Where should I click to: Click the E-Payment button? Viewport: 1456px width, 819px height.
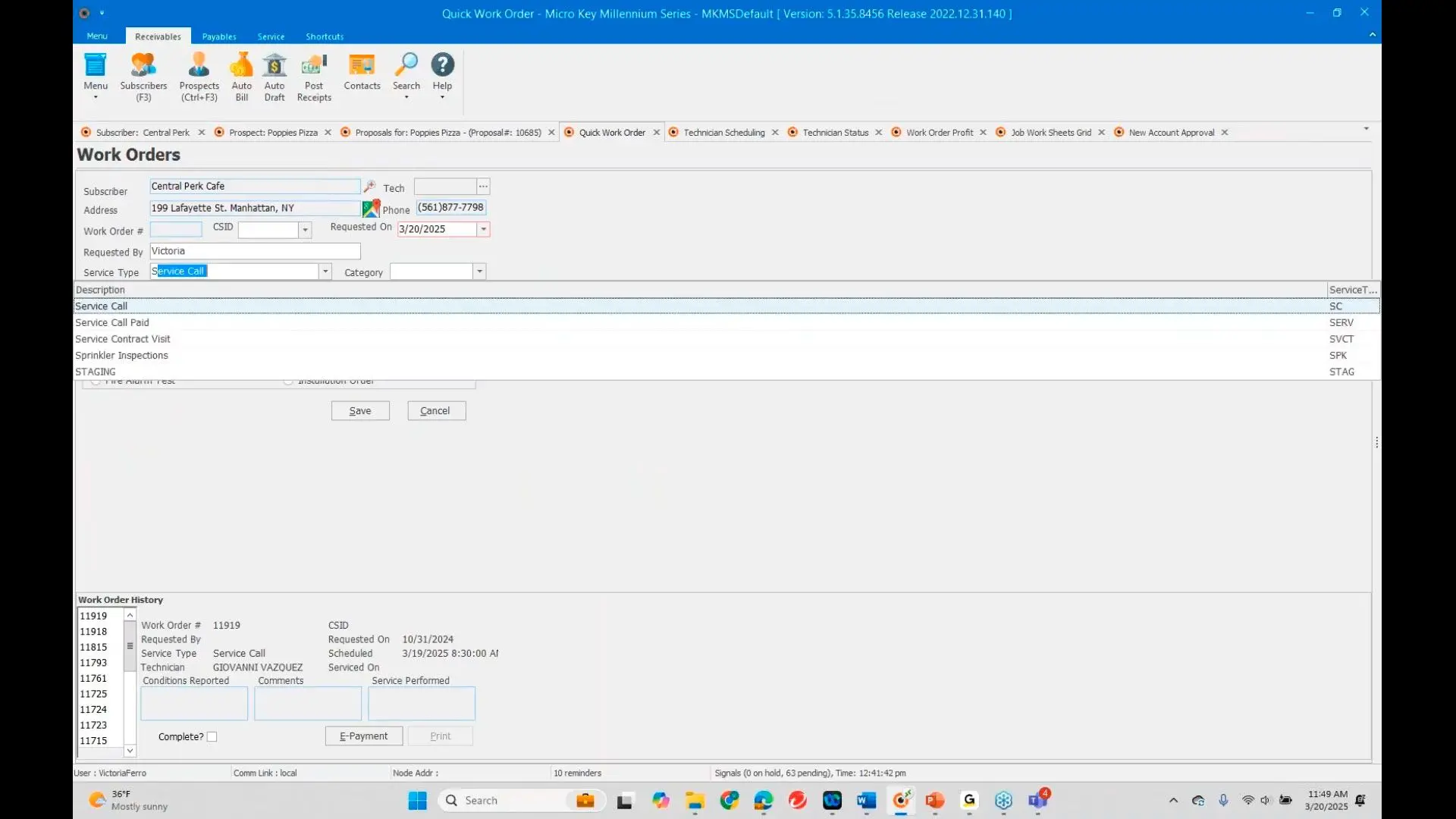pyautogui.click(x=363, y=736)
